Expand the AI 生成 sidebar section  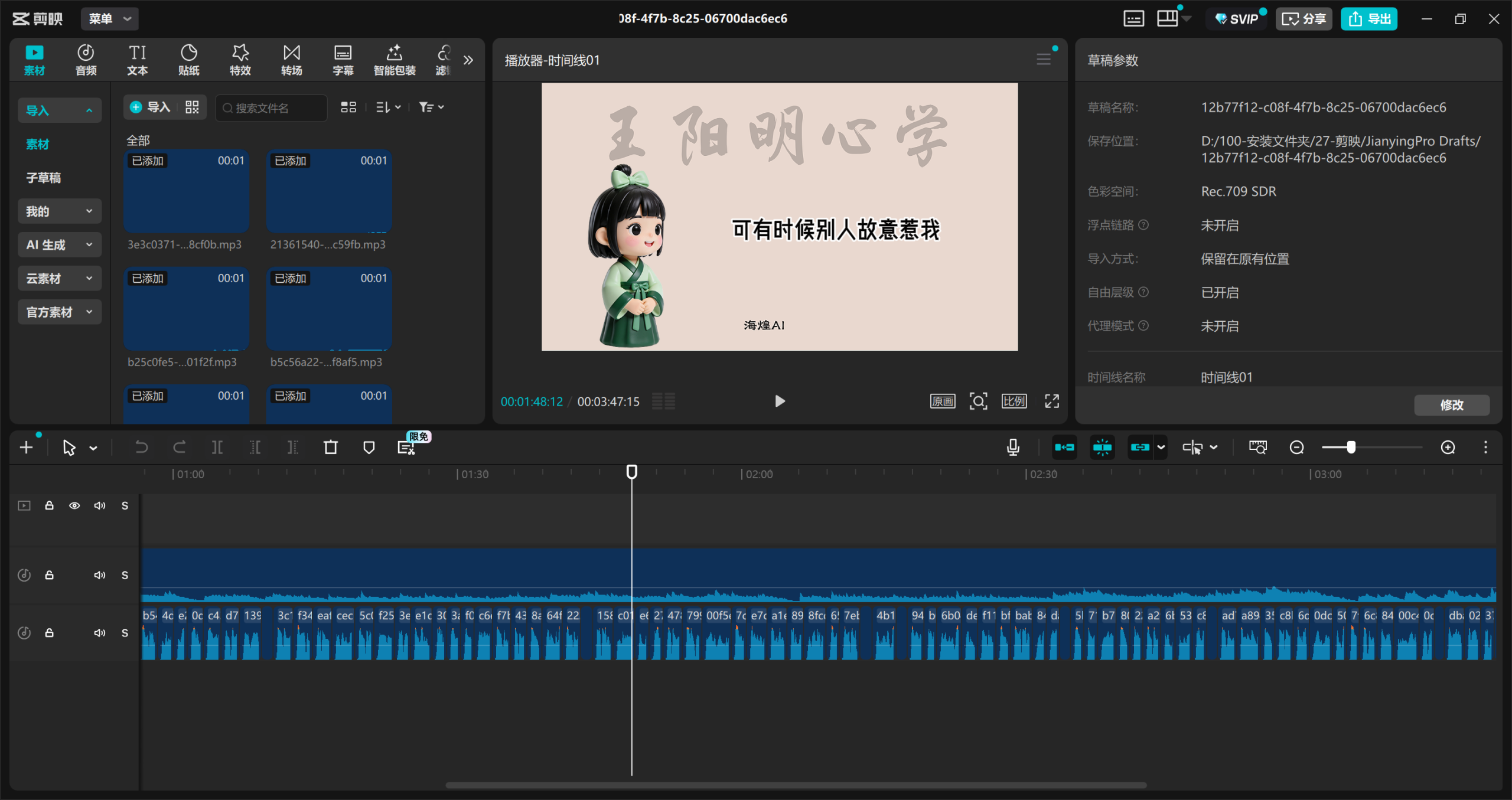pos(59,245)
